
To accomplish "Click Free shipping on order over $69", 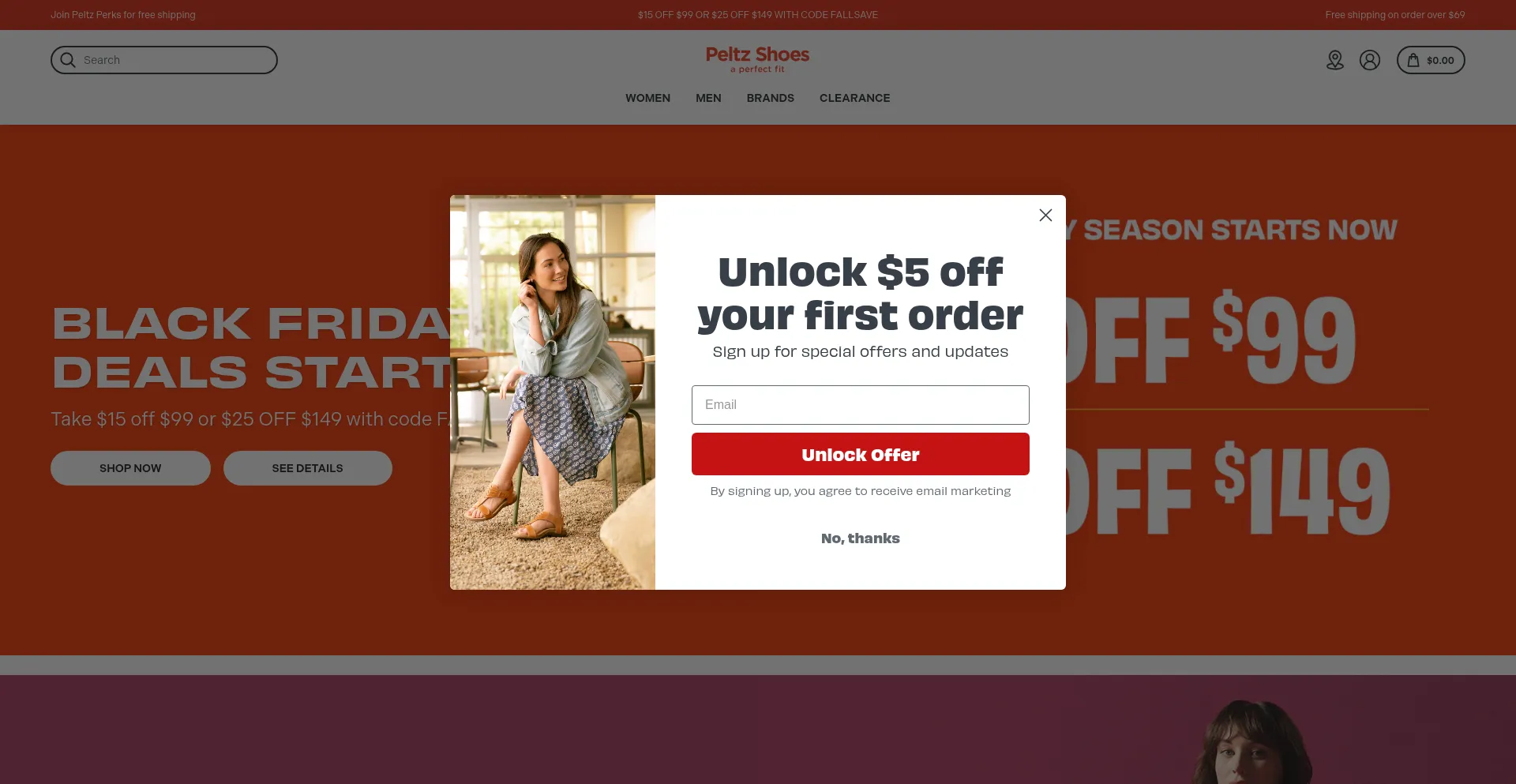I will click(x=1395, y=15).
